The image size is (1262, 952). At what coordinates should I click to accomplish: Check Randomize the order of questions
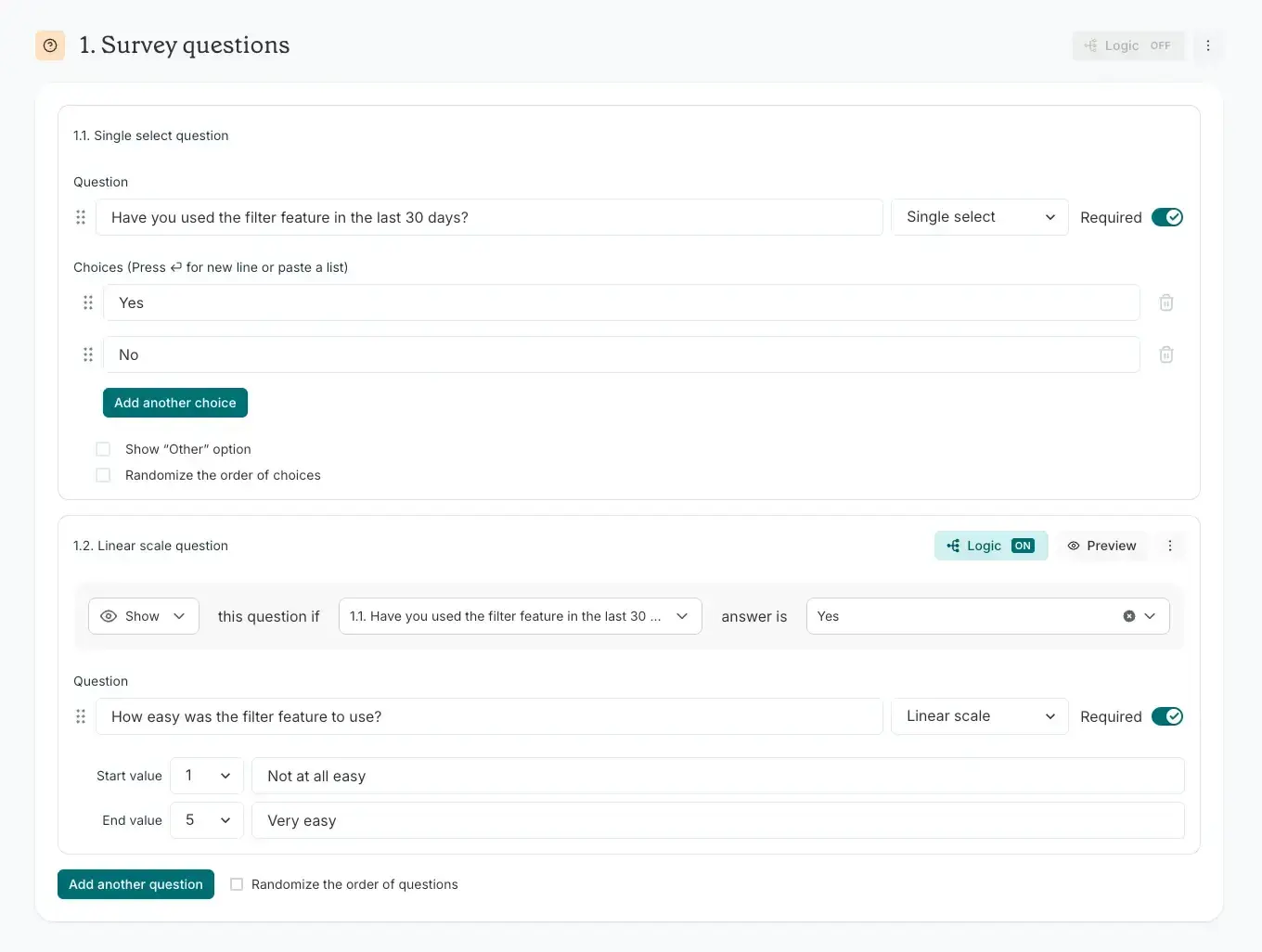[237, 884]
